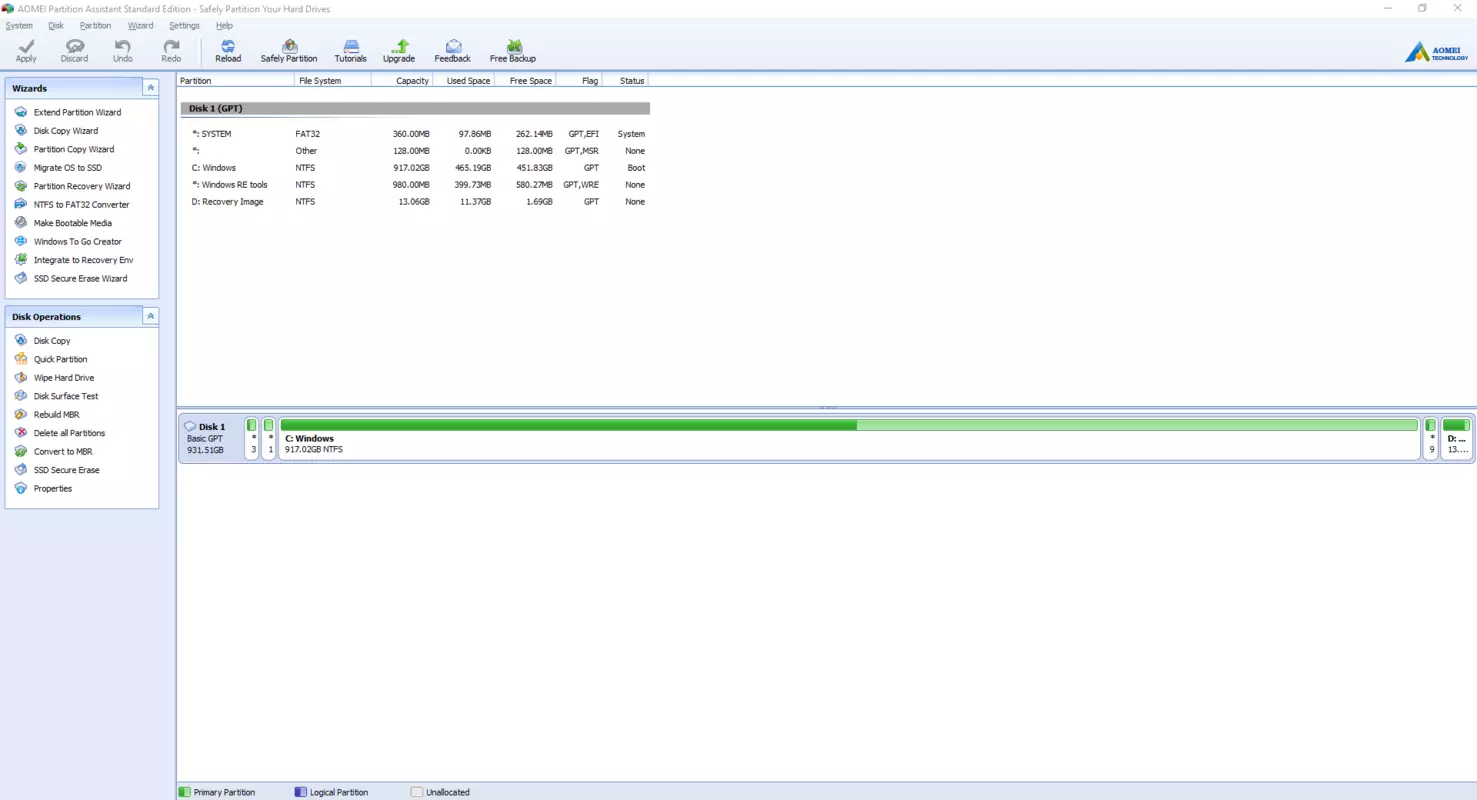Run the Disk Surface Test
The height and width of the screenshot is (800, 1477).
tap(66, 396)
